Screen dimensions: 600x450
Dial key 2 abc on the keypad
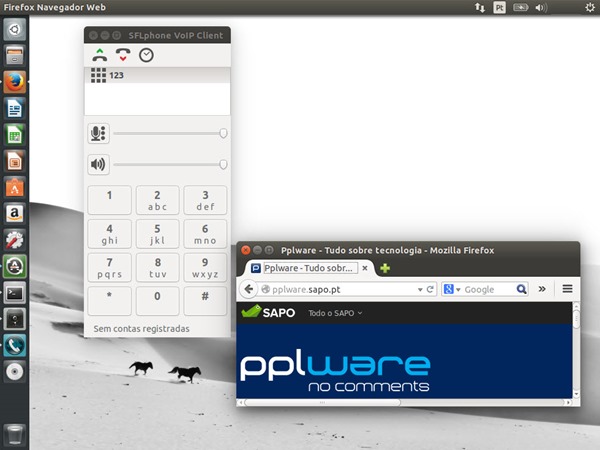(x=157, y=200)
